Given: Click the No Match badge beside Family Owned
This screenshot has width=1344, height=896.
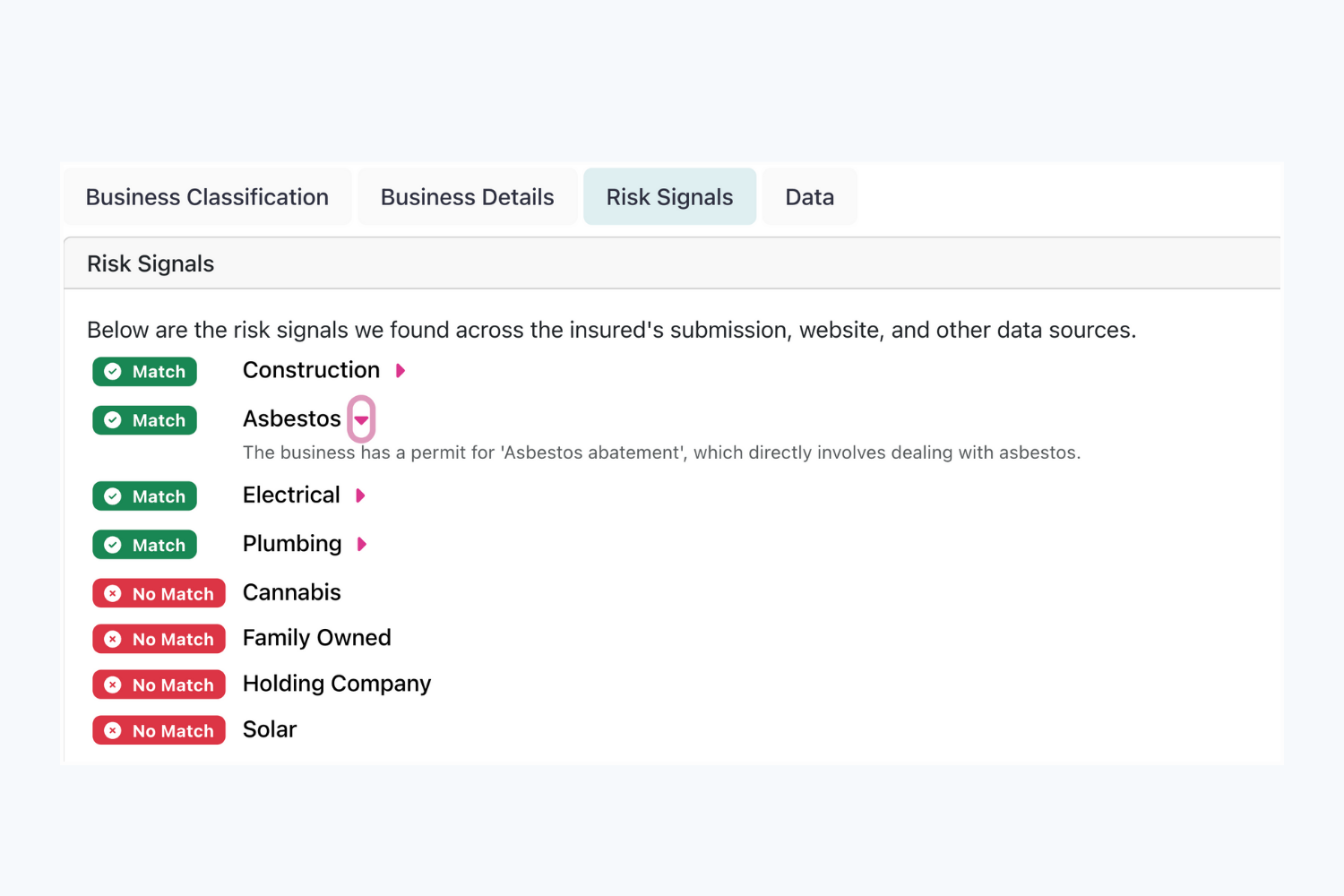Looking at the screenshot, I should pyautogui.click(x=159, y=639).
